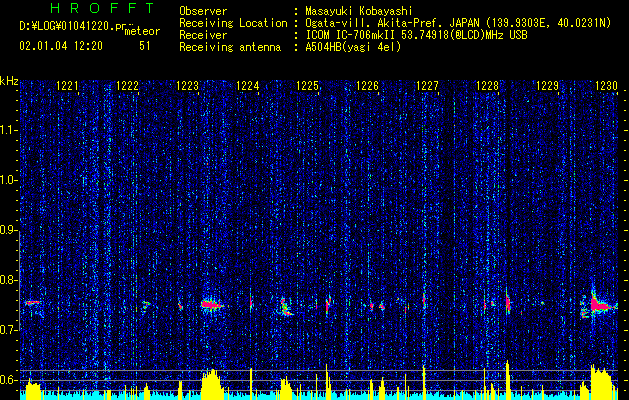Click the yellow intensity peak under 1230 echo
The height and width of the screenshot is (400, 629).
(x=601, y=382)
